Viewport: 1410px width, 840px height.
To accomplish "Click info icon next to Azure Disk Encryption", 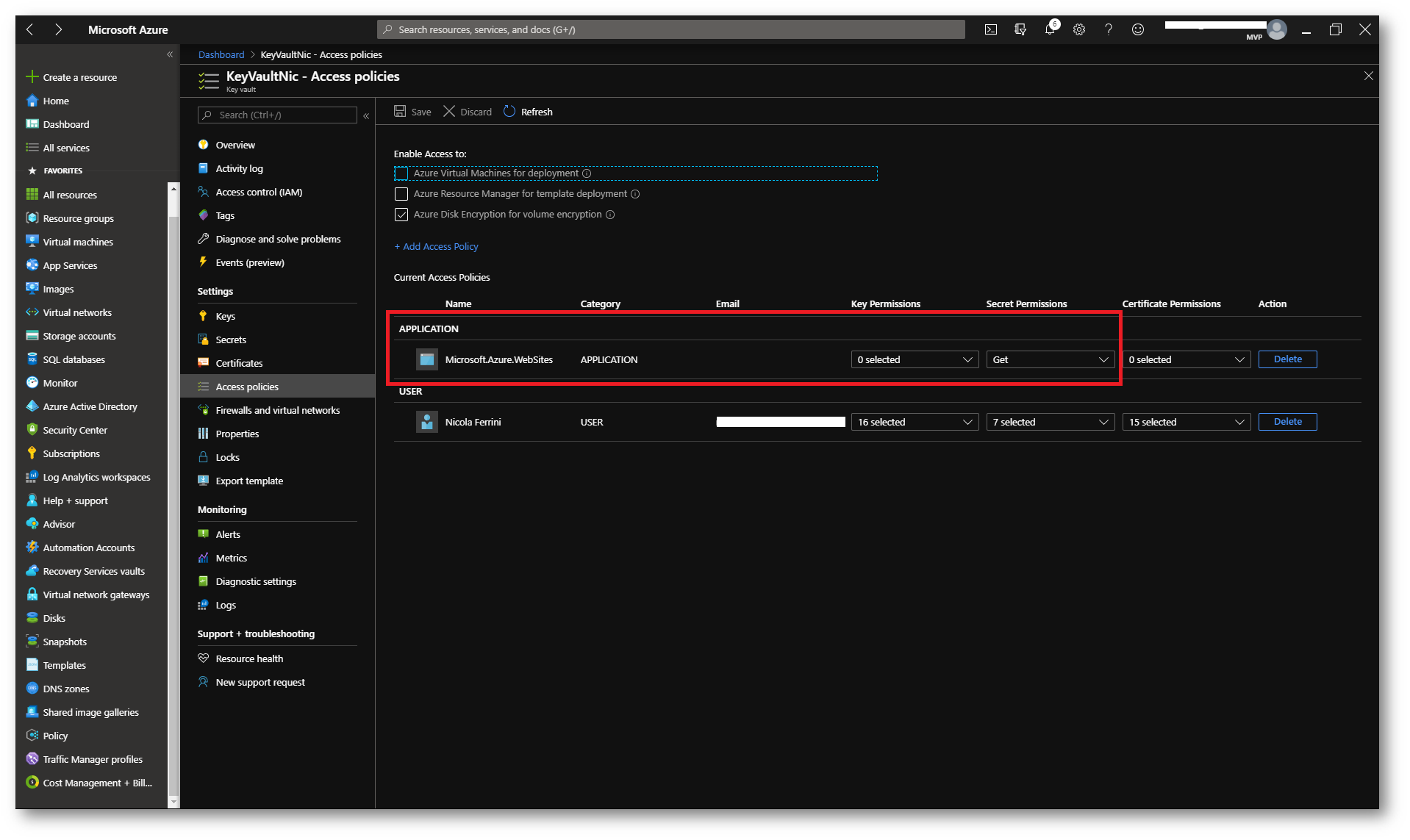I will (x=610, y=215).
